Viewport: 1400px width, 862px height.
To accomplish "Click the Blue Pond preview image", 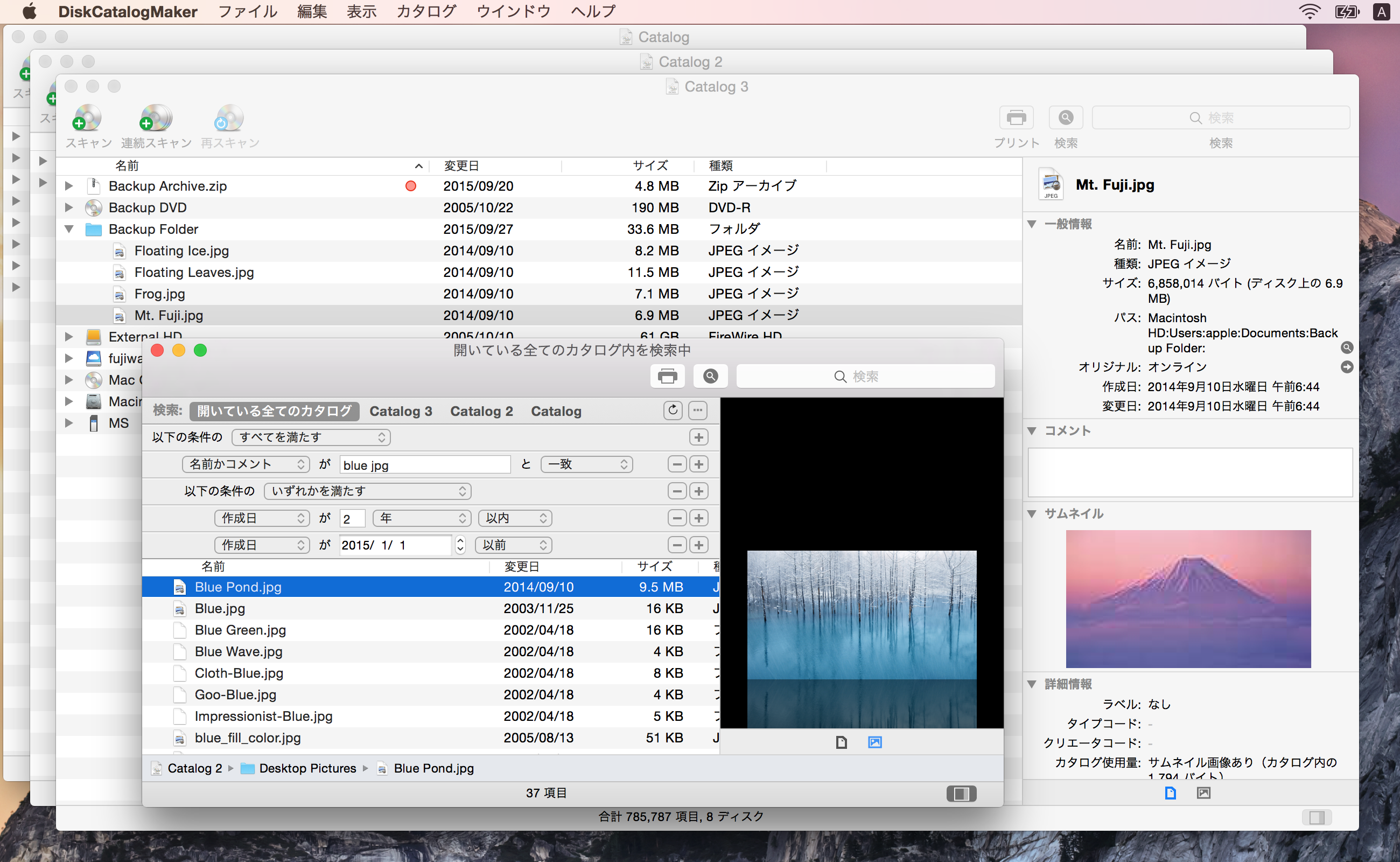I will pos(862,638).
